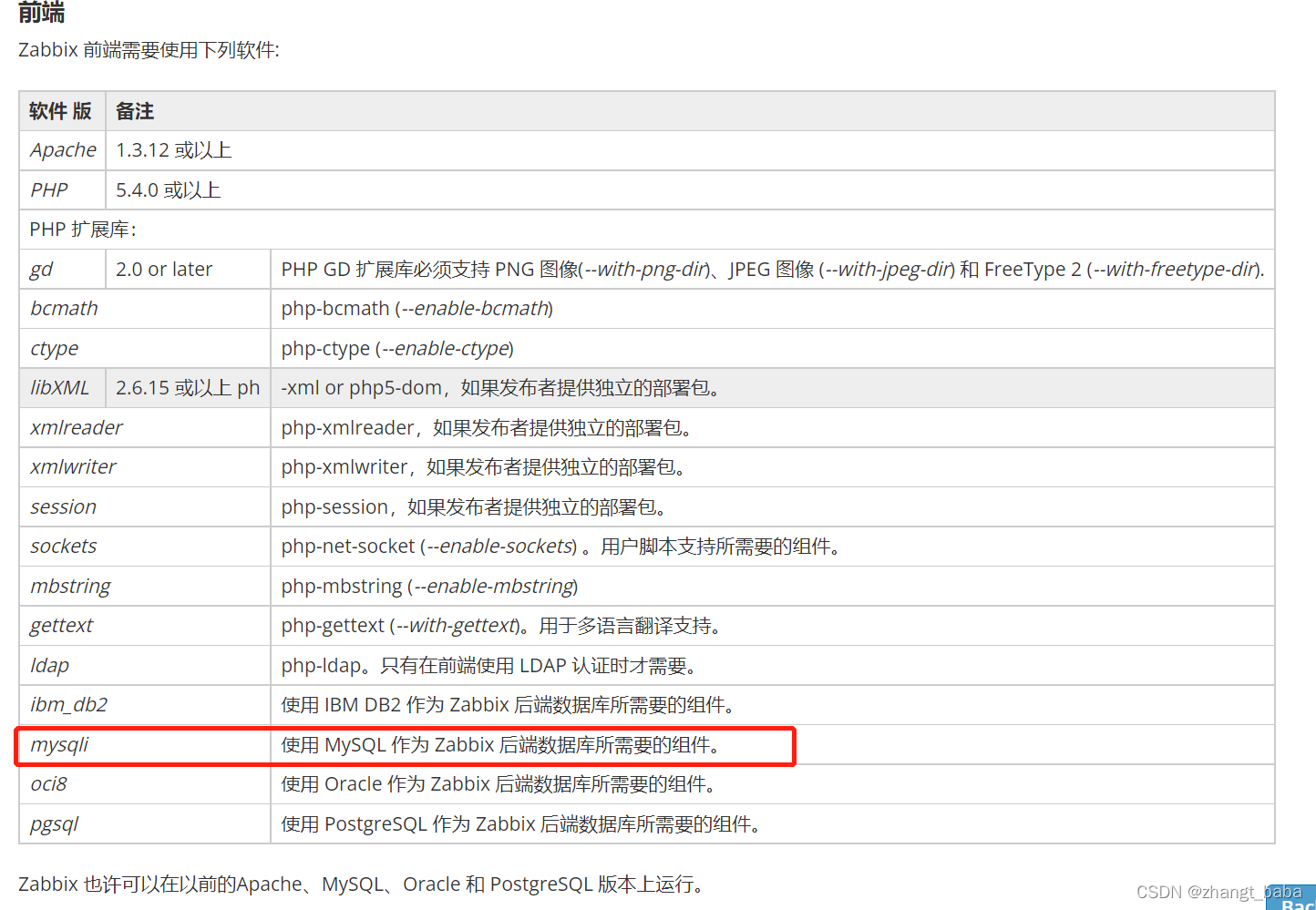Click the '使用 Oracle 作为 Zabbix' description
Viewport: 1316px width, 910px height.
pos(772,784)
